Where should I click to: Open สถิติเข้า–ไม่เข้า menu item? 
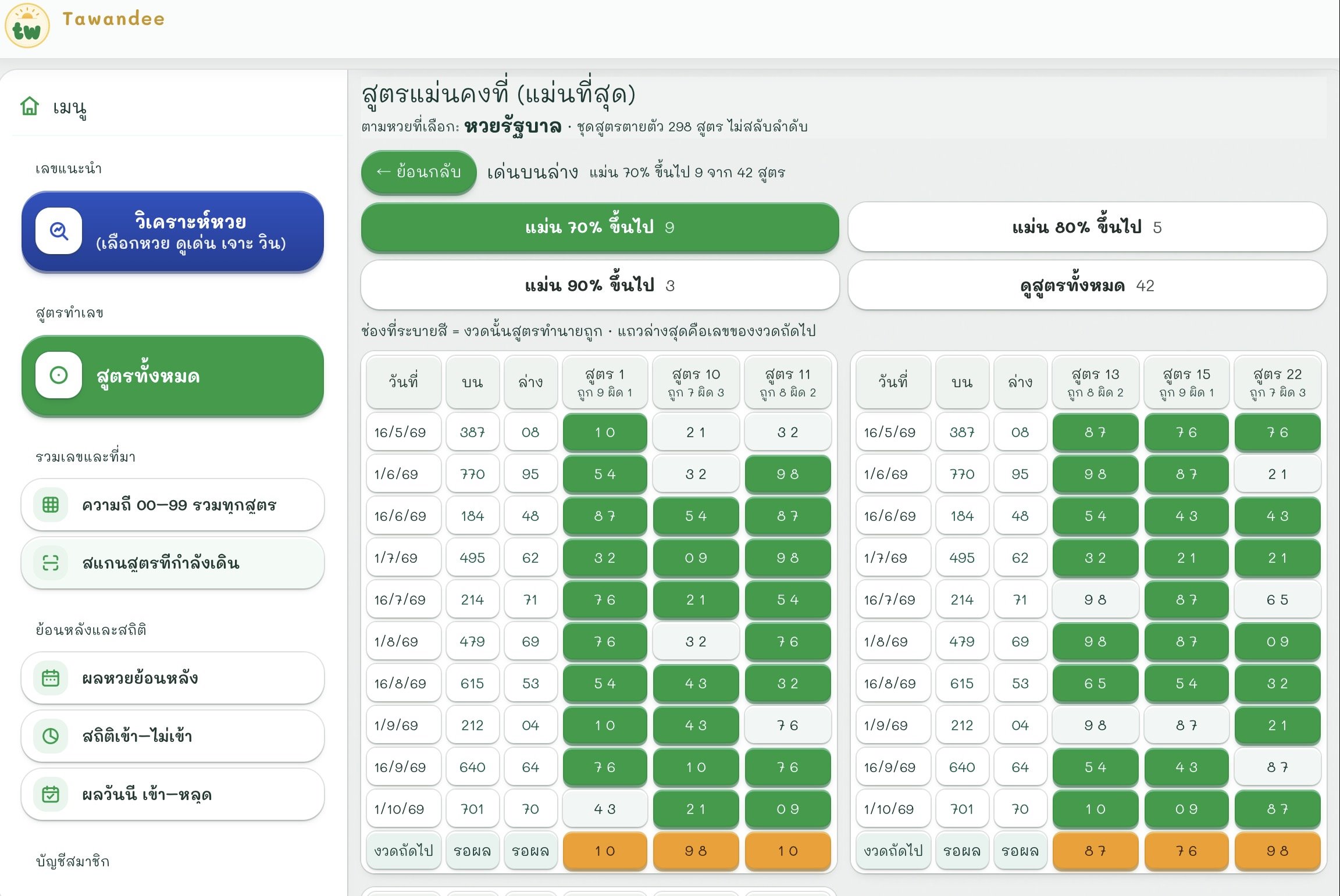[x=173, y=736]
